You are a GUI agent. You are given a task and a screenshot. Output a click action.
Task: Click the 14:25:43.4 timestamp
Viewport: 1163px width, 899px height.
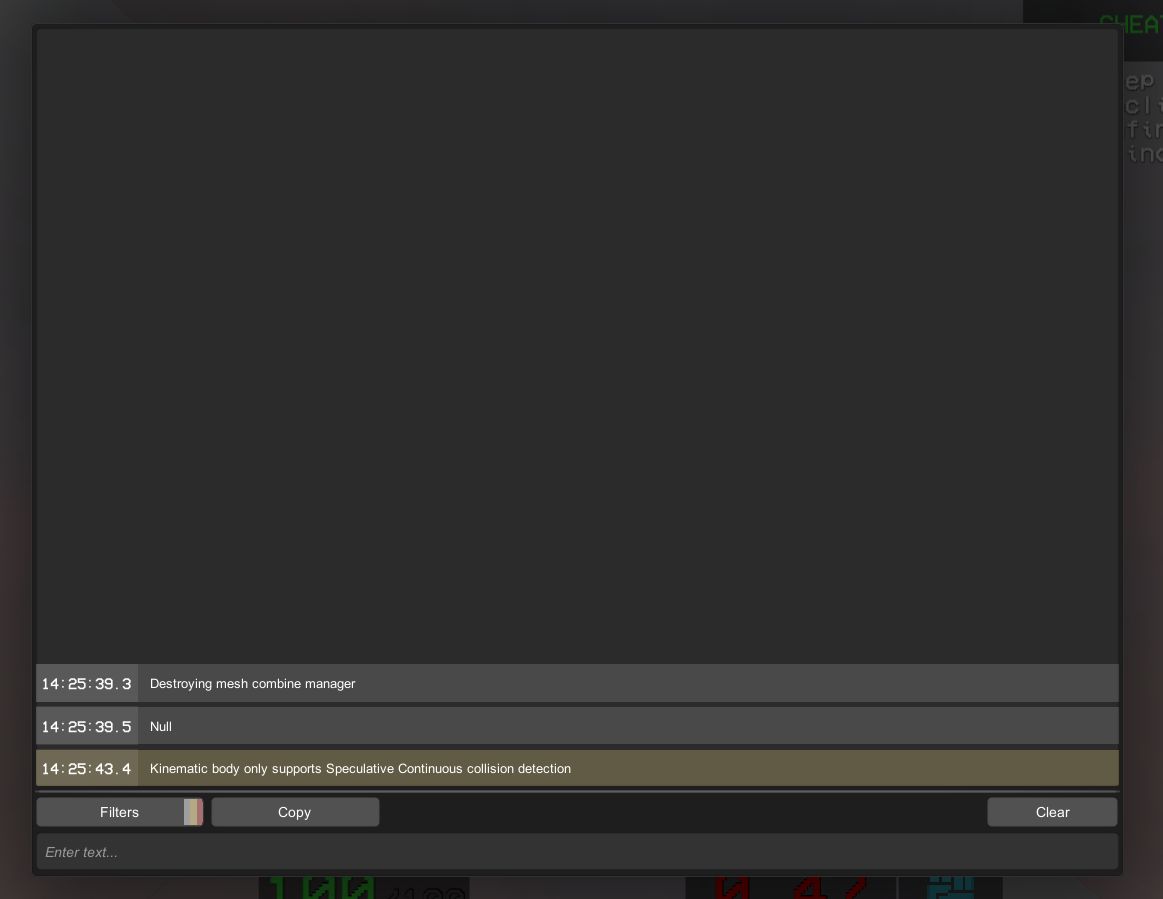(87, 769)
